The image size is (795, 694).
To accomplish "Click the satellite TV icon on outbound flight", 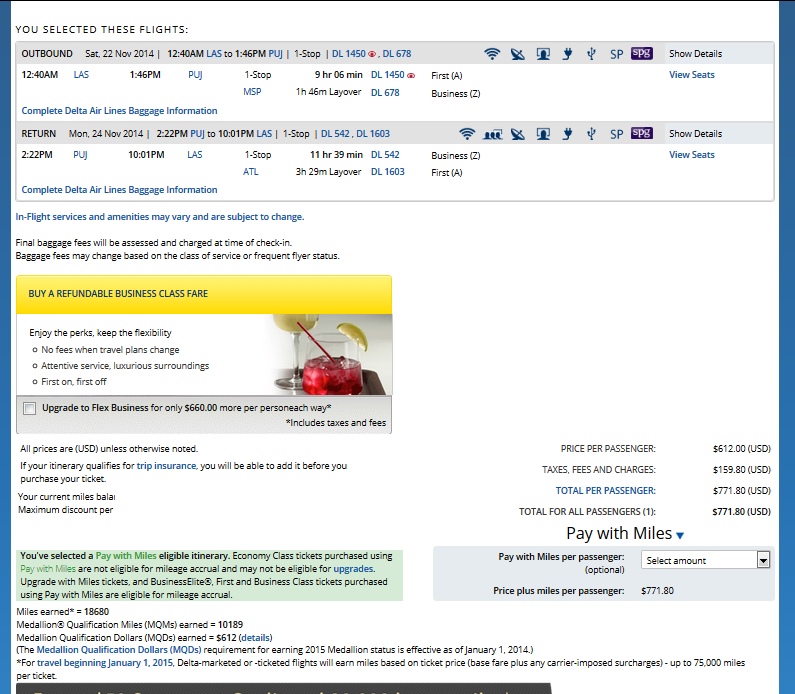I will 517,54.
